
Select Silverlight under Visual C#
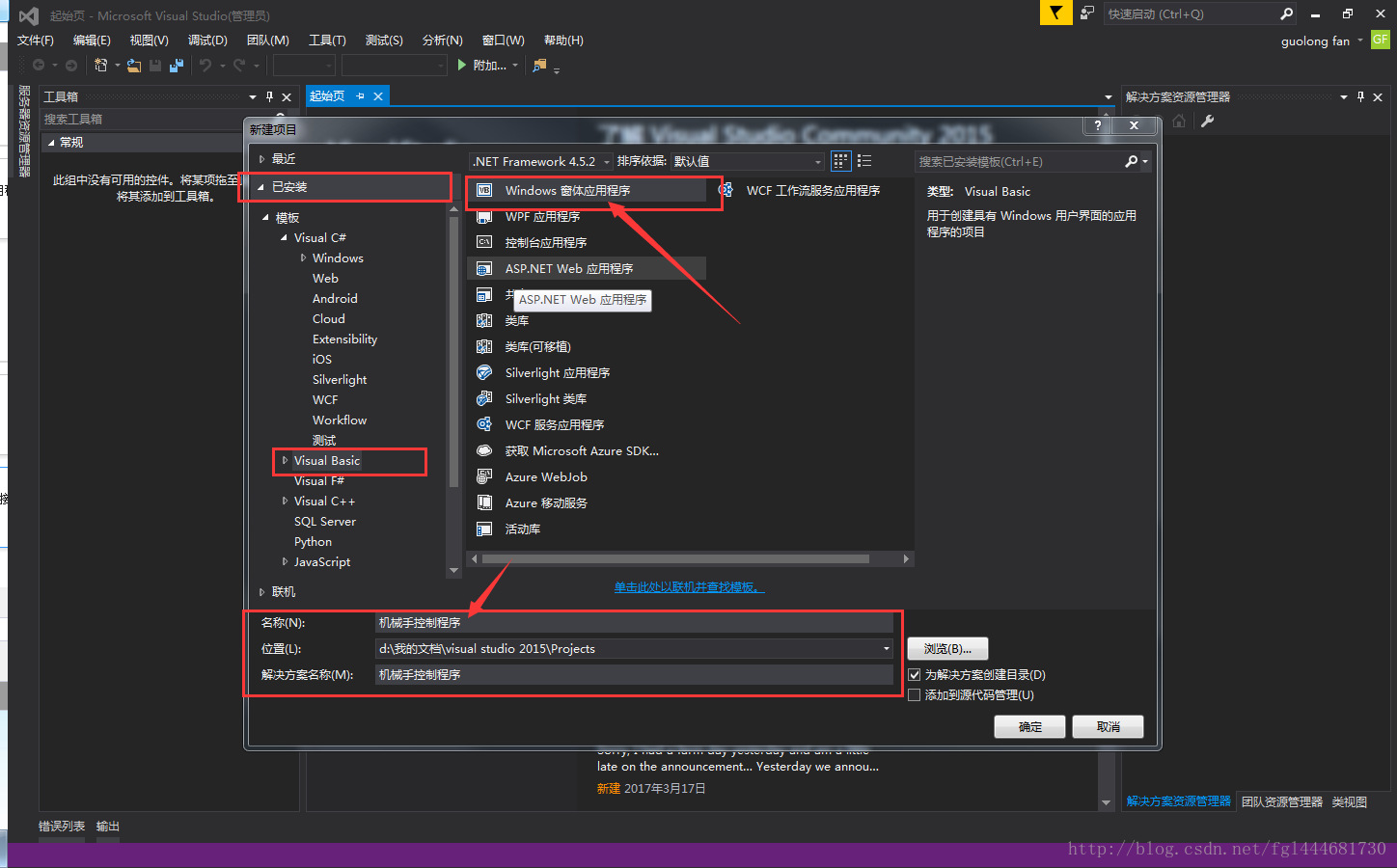340,380
